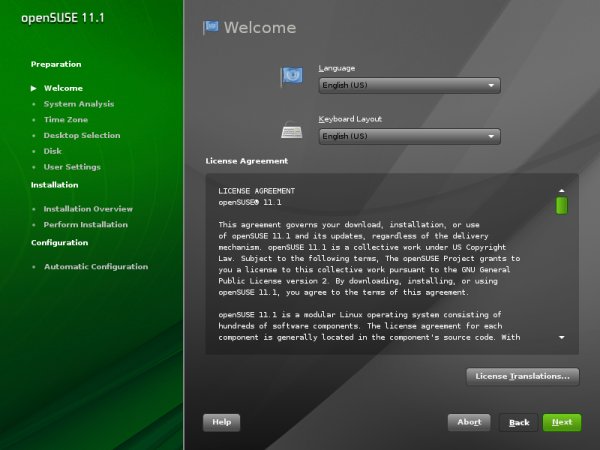Image resolution: width=600 pixels, height=450 pixels.
Task: Click the license scrollbar down arrow
Action: point(561,338)
